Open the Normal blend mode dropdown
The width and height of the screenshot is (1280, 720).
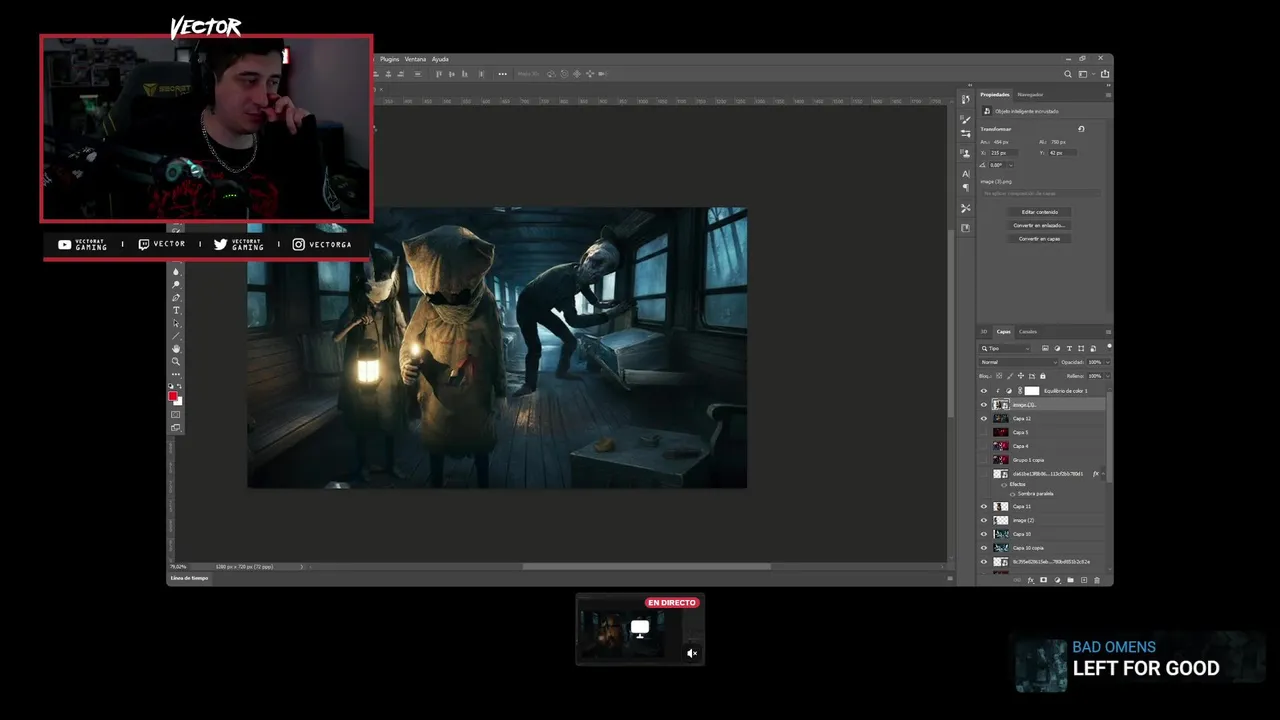(x=1018, y=362)
